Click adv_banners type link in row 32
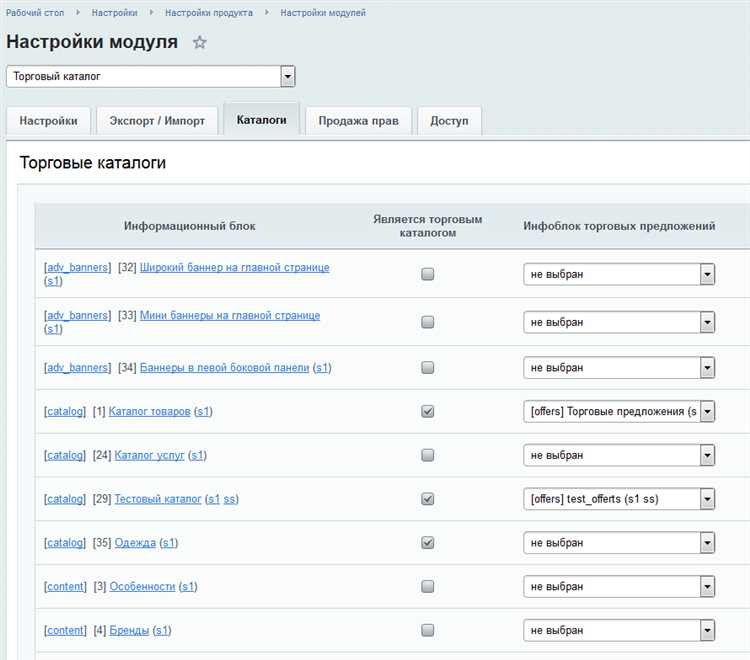The image size is (750, 660). click(77, 267)
